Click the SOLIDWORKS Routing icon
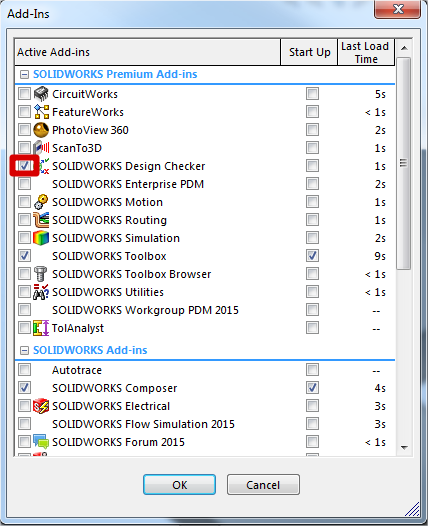428x526 pixels. coord(41,220)
